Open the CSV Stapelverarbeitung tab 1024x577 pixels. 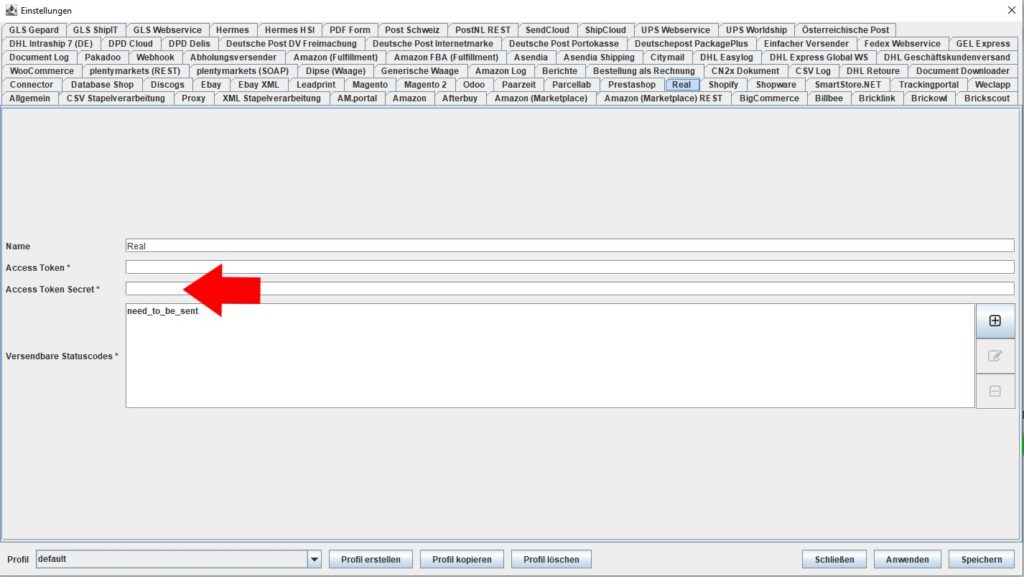pyautogui.click(x=116, y=98)
